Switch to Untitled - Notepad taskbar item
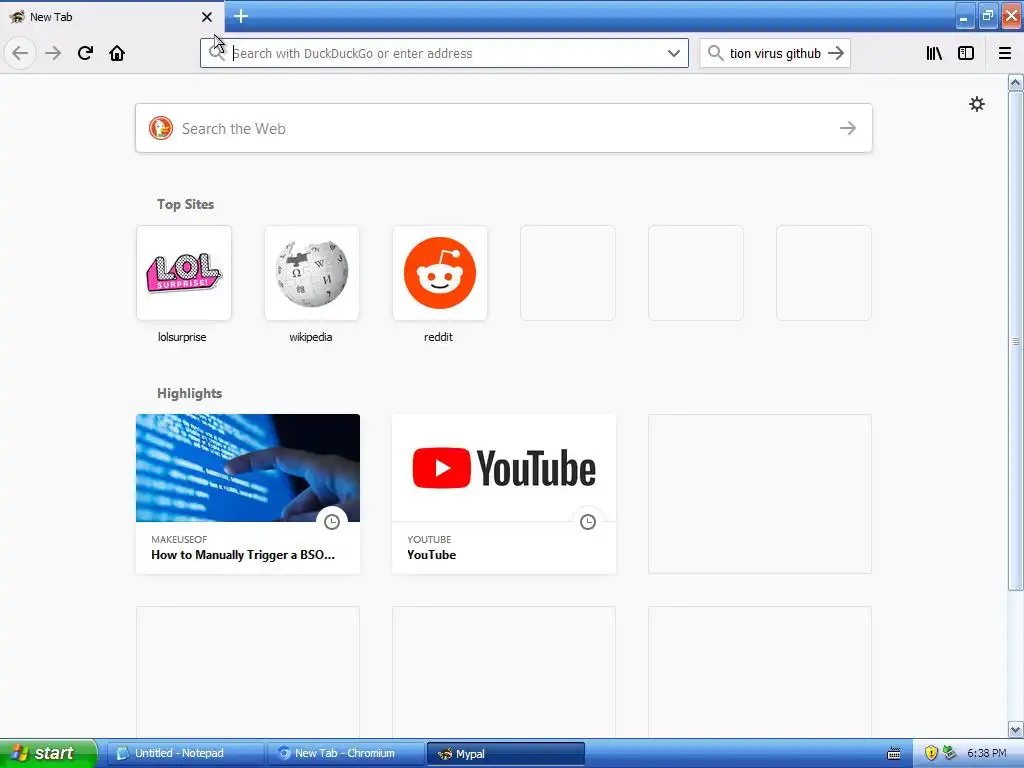The width and height of the screenshot is (1024, 768). [185, 753]
